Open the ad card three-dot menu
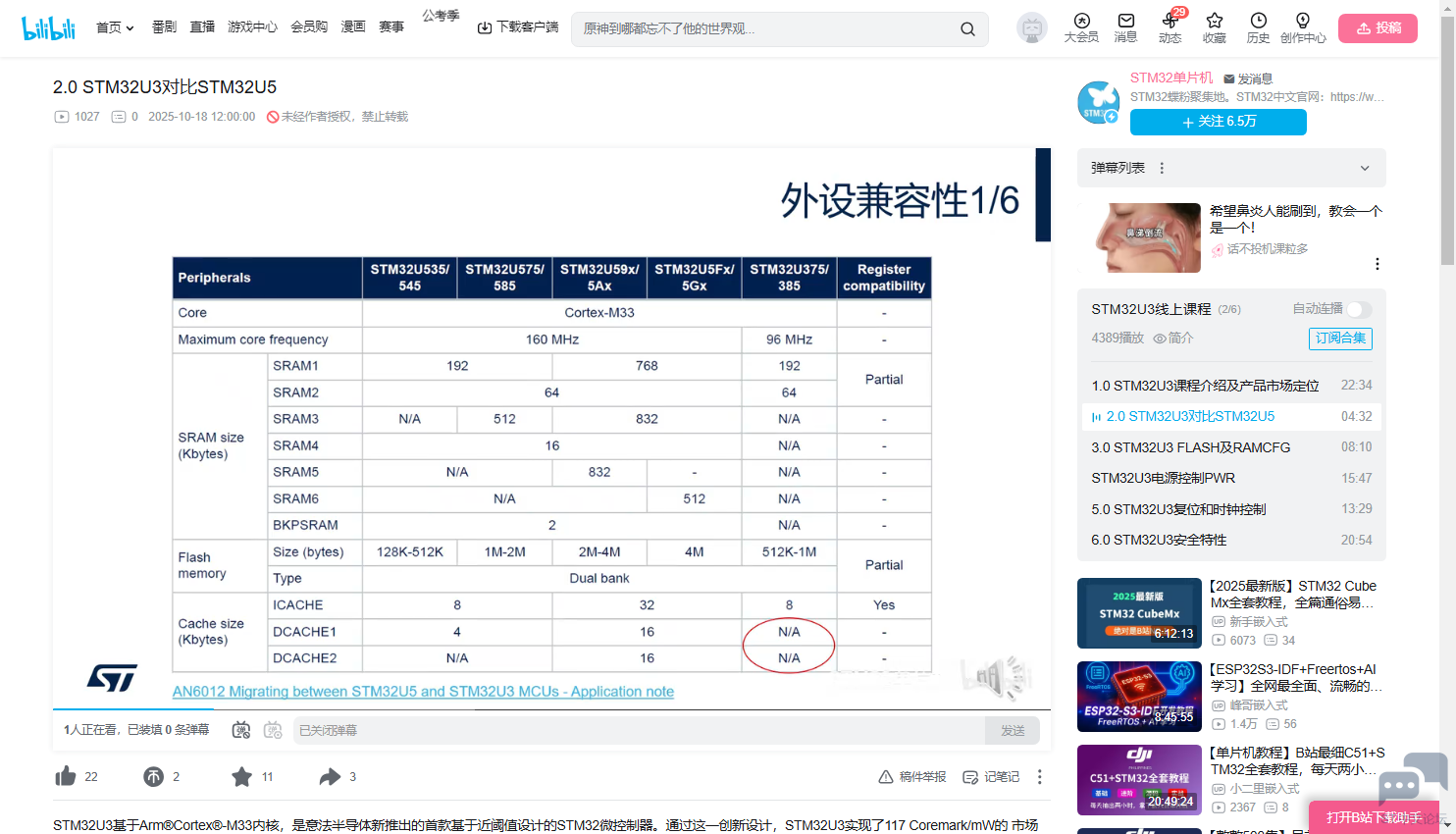 click(1378, 264)
